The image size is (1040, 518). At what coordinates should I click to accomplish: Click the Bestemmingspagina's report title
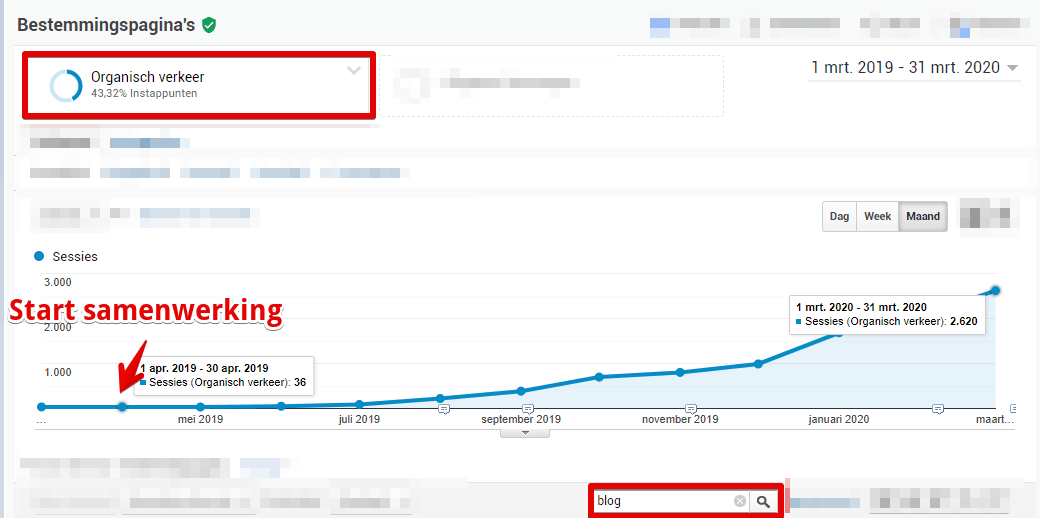[105, 25]
